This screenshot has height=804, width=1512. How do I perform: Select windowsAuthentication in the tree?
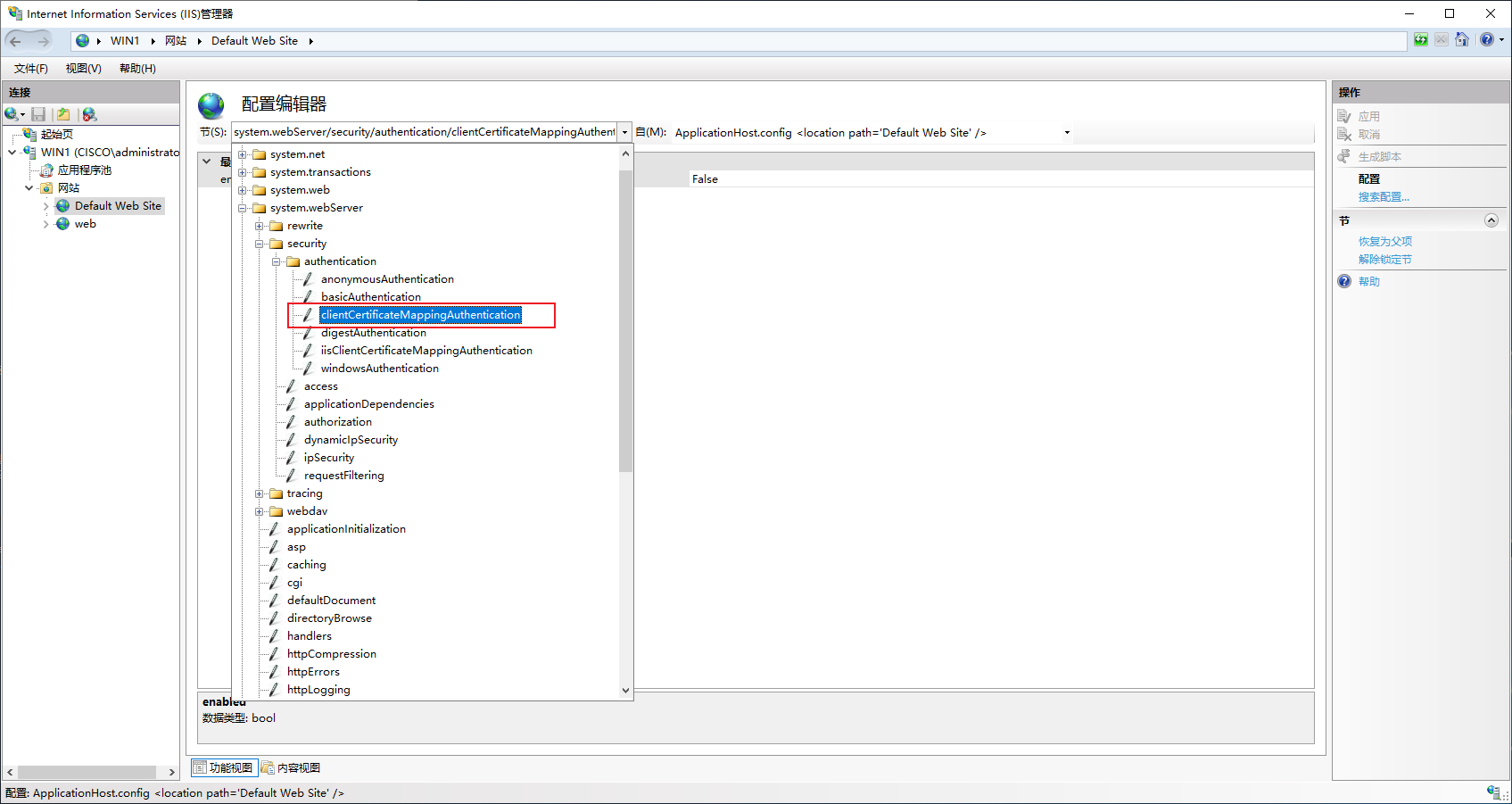(x=379, y=369)
